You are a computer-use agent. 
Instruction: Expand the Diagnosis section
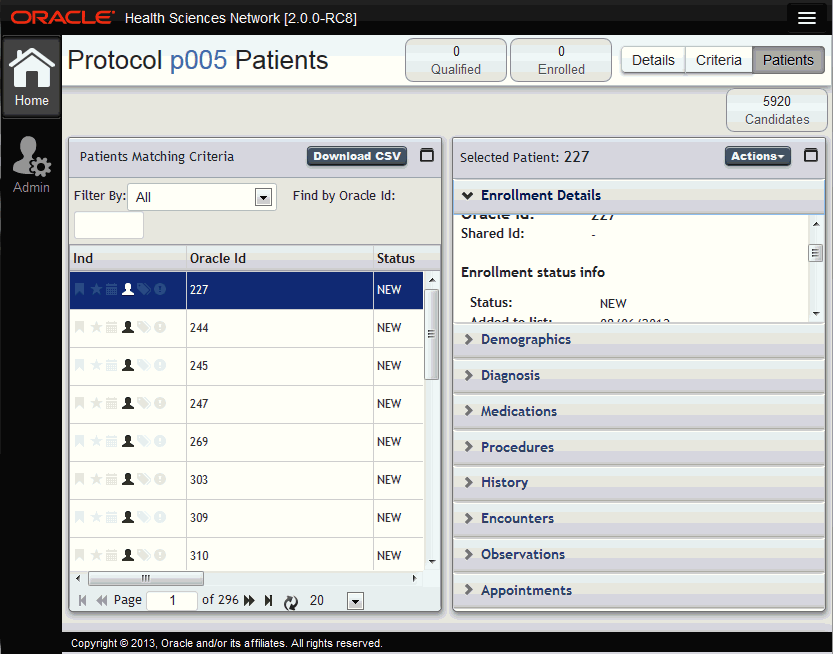pyautogui.click(x=639, y=376)
